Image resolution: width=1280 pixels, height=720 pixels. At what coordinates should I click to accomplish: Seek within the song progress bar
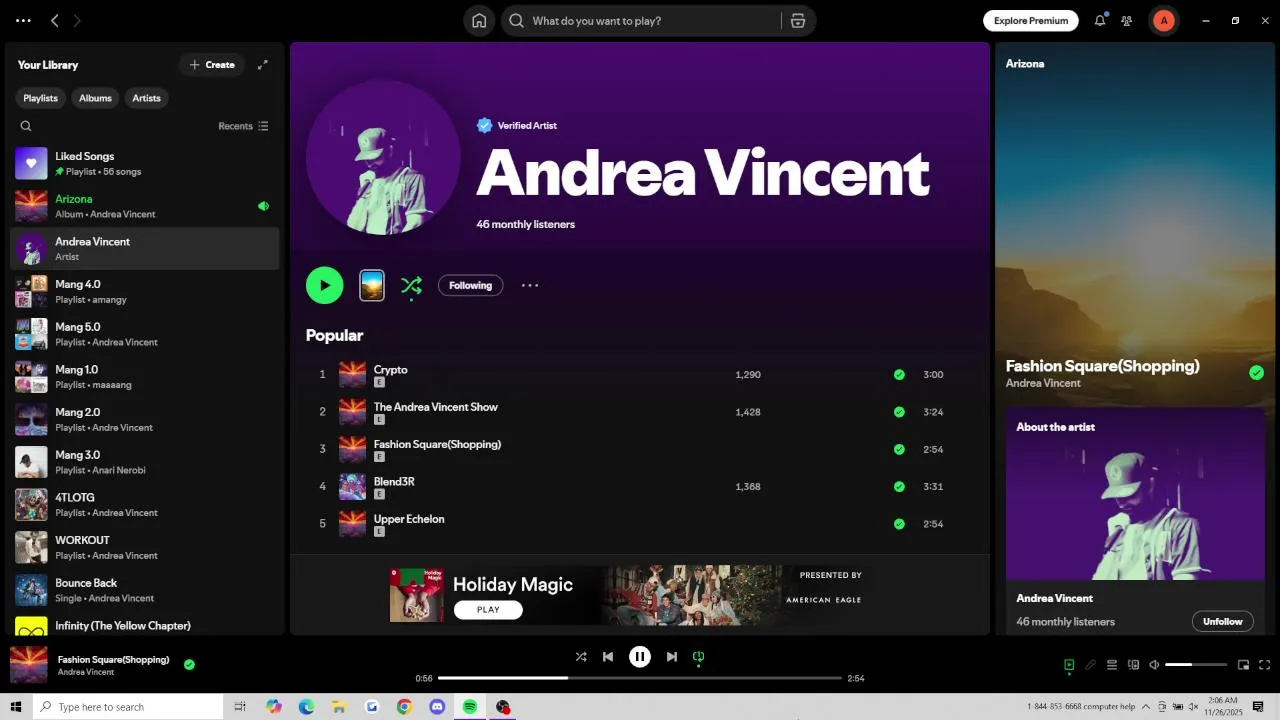click(x=640, y=678)
